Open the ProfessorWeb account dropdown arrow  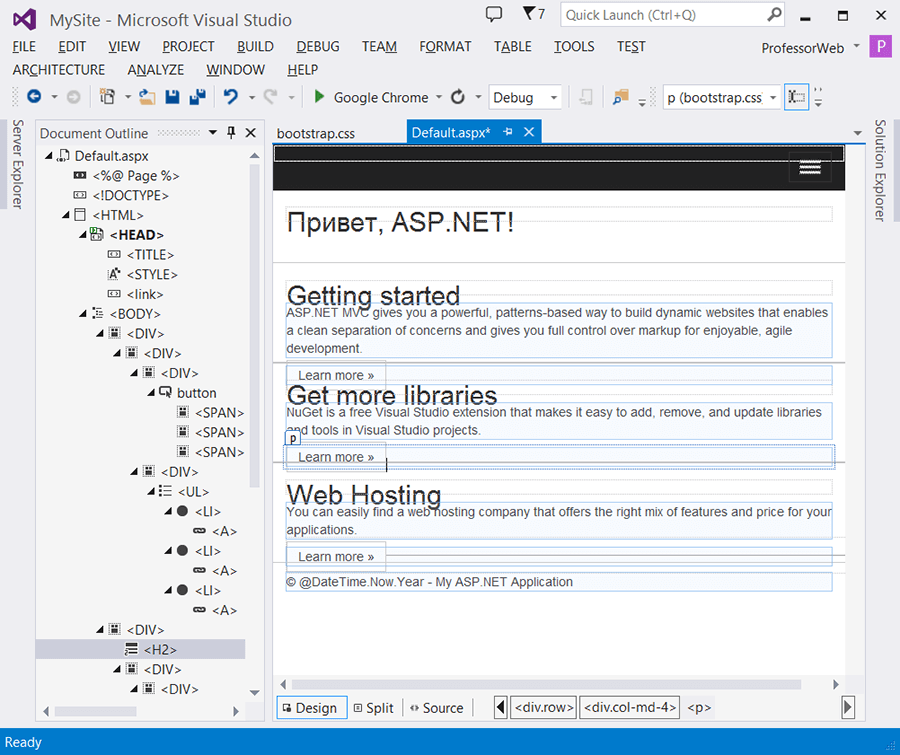click(856, 46)
